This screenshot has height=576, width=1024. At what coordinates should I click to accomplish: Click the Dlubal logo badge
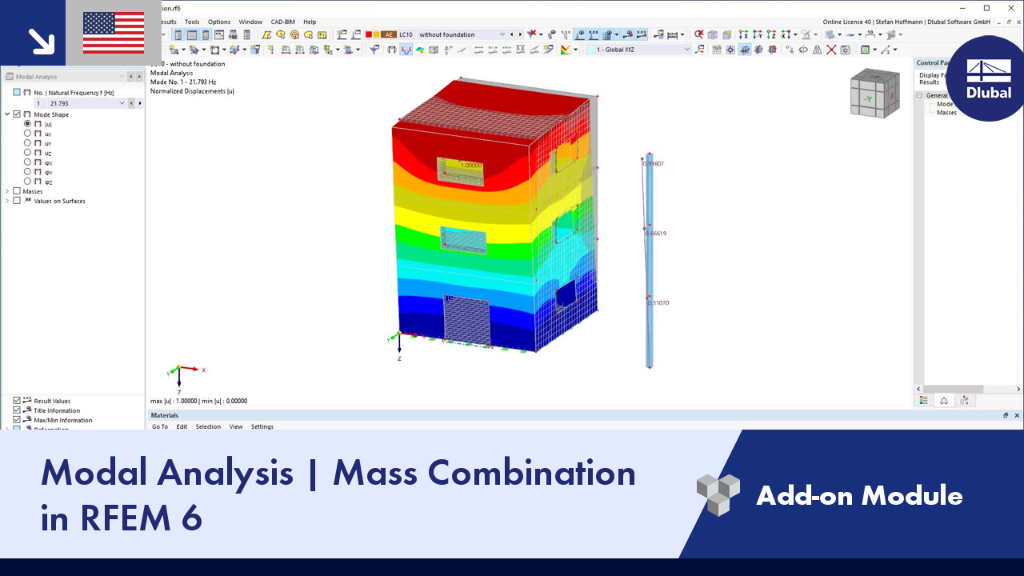coord(987,79)
